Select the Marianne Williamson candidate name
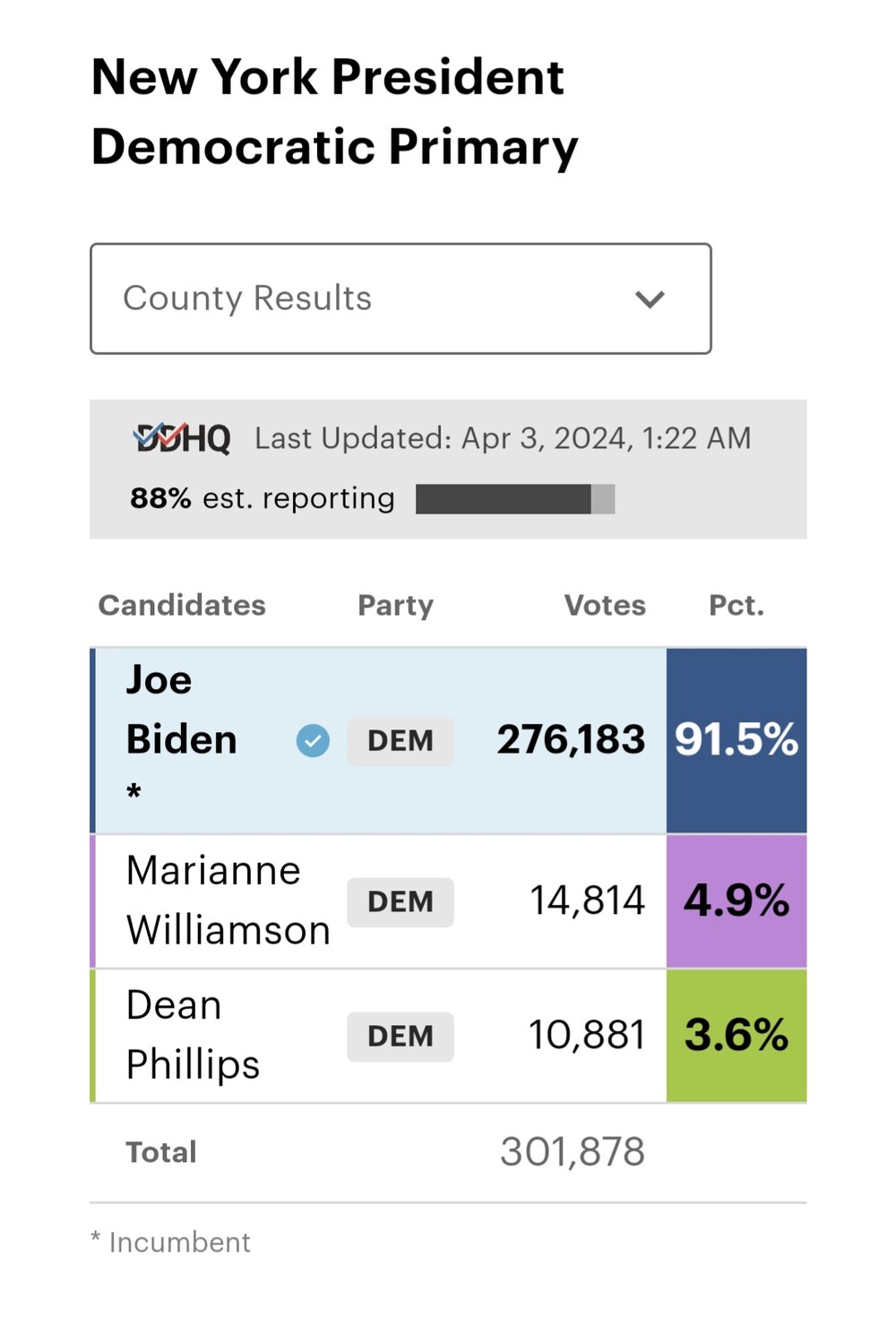 (228, 900)
